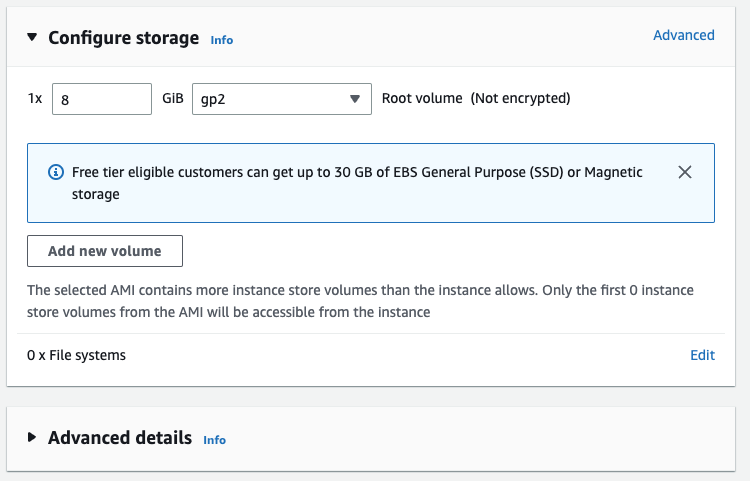Viewport: 750px width, 481px height.
Task: Expand the Advanced details section triangle
Action: point(32,438)
